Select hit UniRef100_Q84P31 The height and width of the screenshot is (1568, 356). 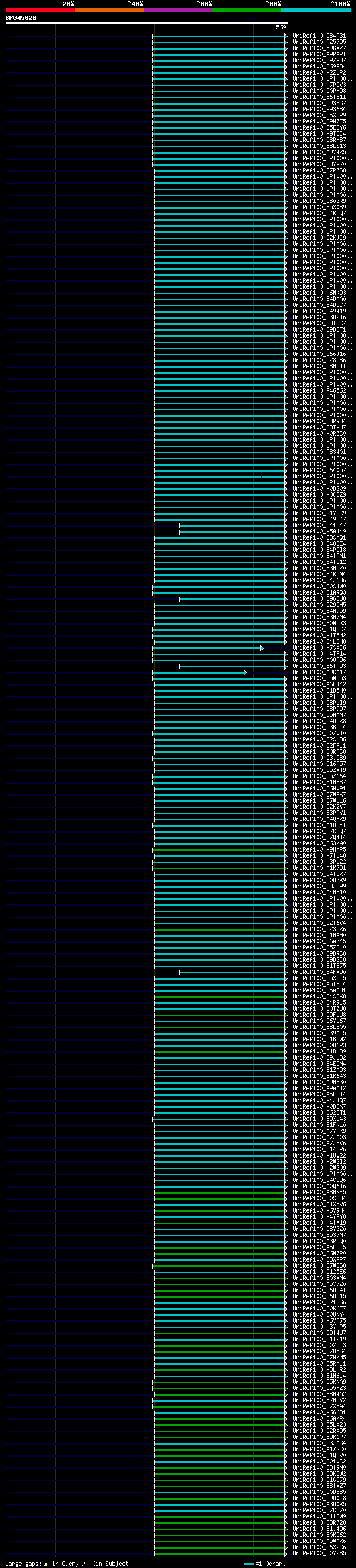pos(319,36)
